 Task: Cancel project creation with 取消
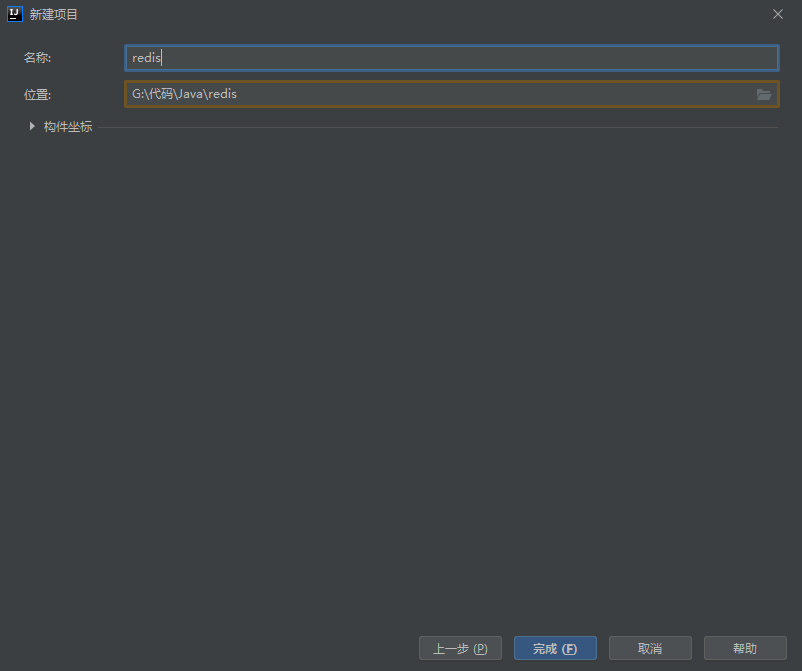650,648
